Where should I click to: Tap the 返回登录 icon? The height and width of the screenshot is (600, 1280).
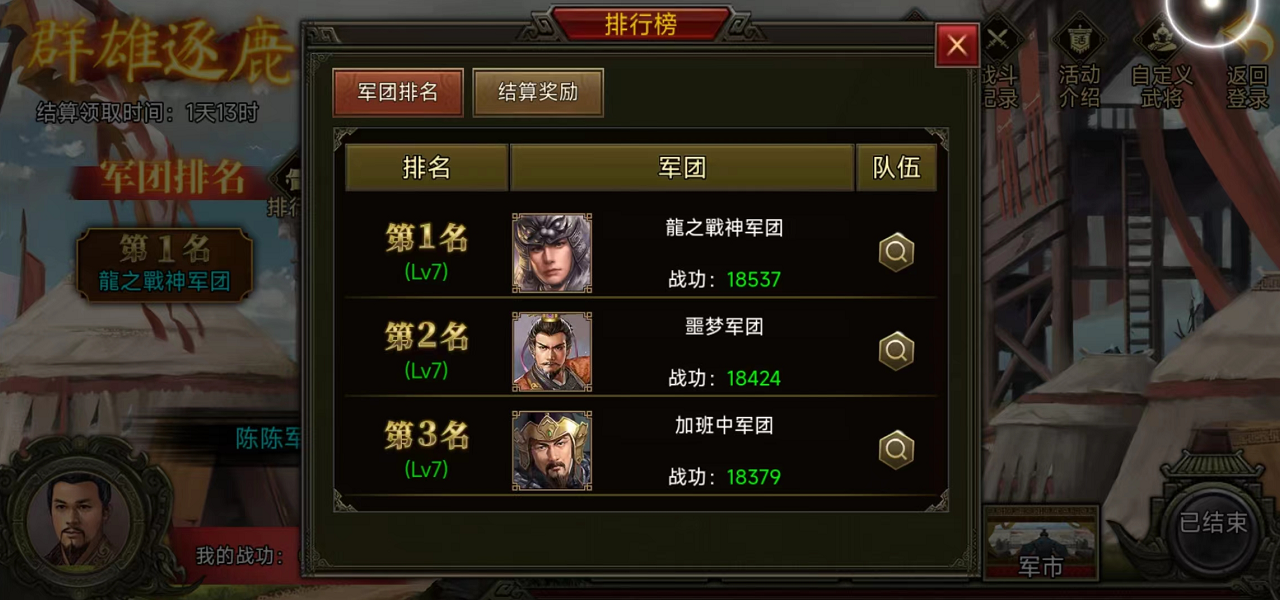click(1248, 62)
